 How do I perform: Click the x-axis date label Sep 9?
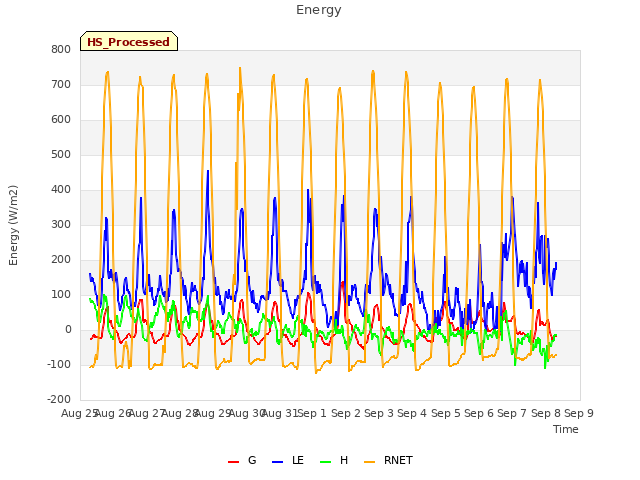[x=579, y=413]
